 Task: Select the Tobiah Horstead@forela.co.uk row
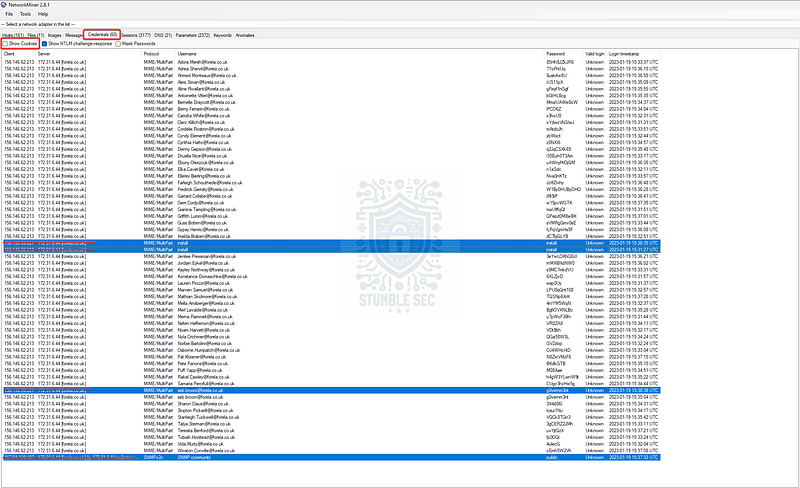pyautogui.click(x=331, y=437)
